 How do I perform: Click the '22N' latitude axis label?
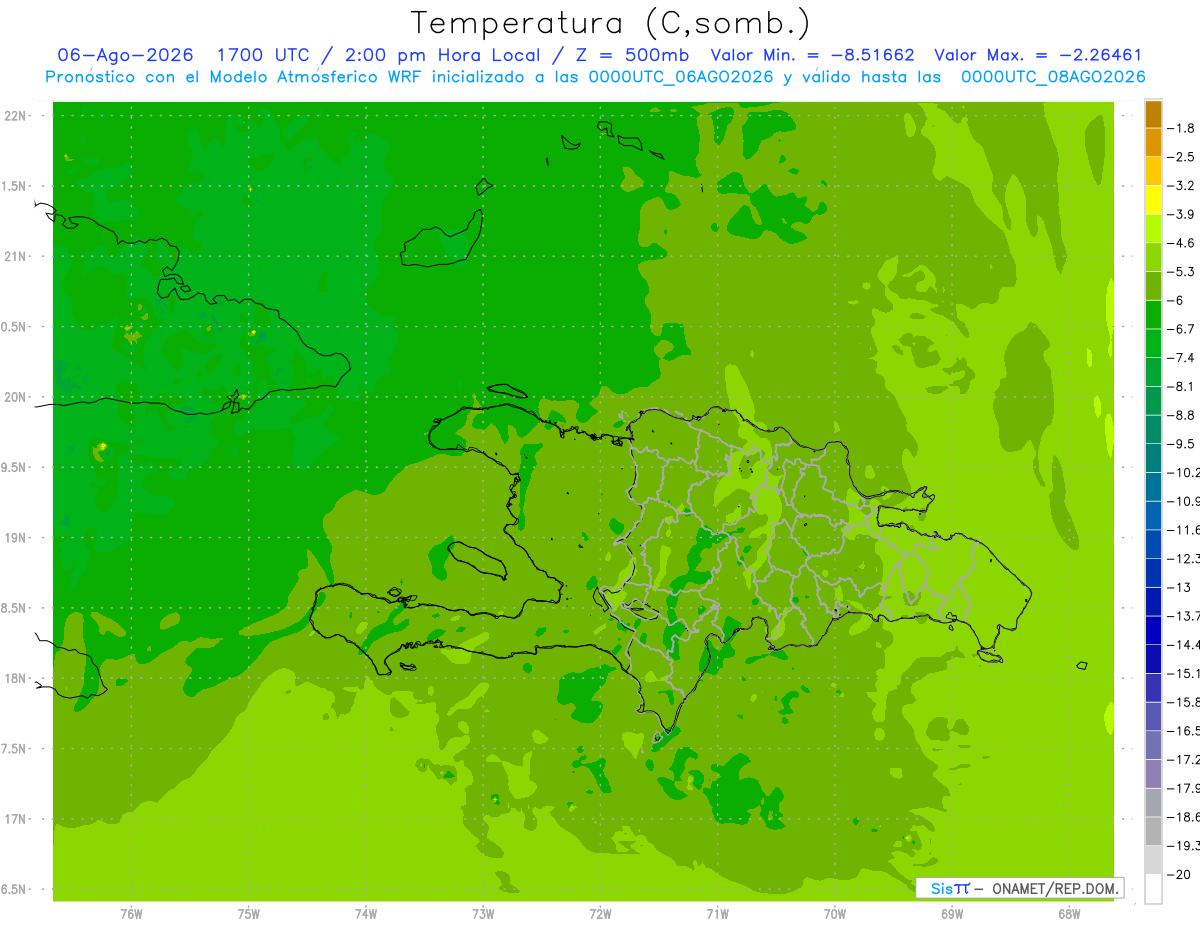(x=16, y=116)
